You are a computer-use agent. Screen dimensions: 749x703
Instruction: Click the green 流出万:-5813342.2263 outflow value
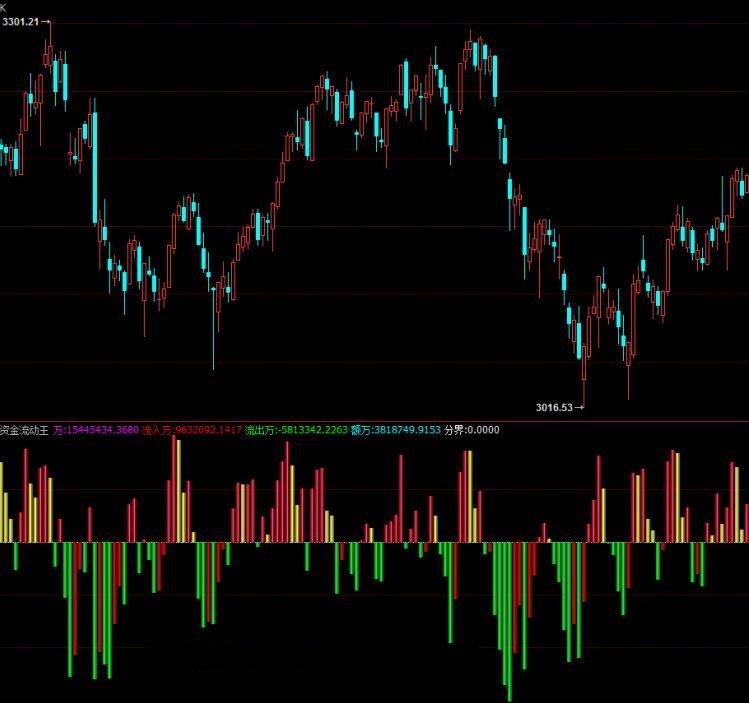point(296,430)
